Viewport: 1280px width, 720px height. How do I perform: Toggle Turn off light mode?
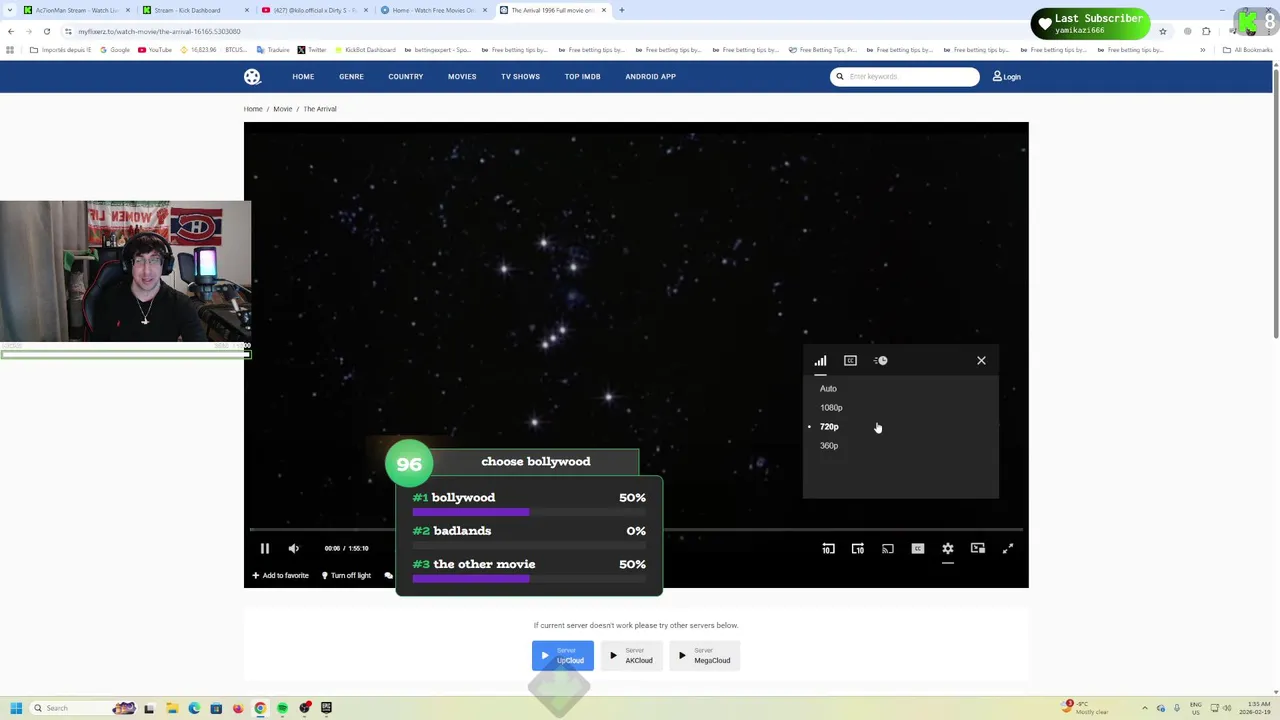pyautogui.click(x=346, y=575)
